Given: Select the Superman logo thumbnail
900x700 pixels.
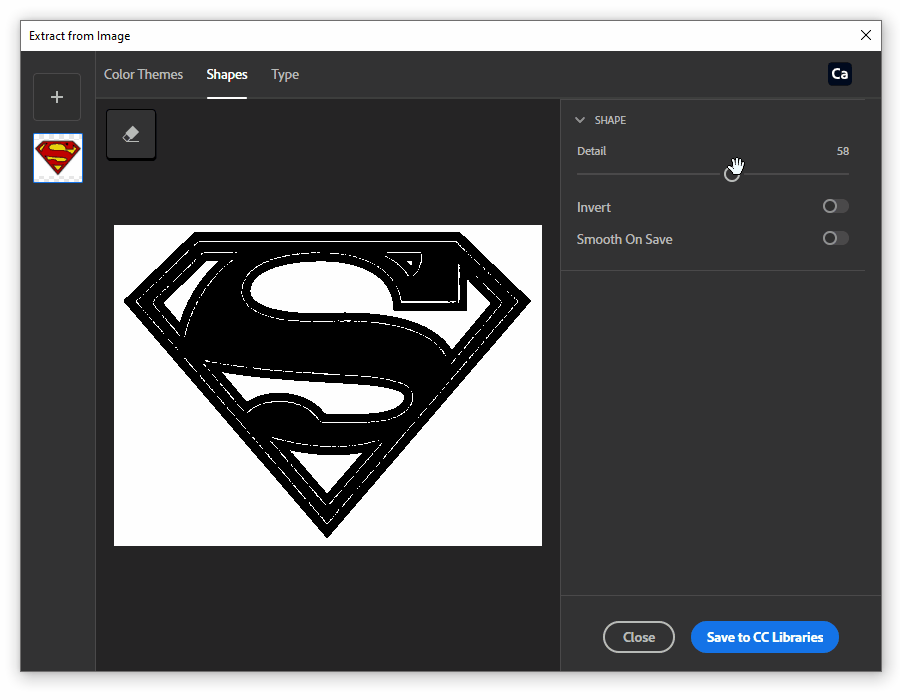Looking at the screenshot, I should click(58, 158).
